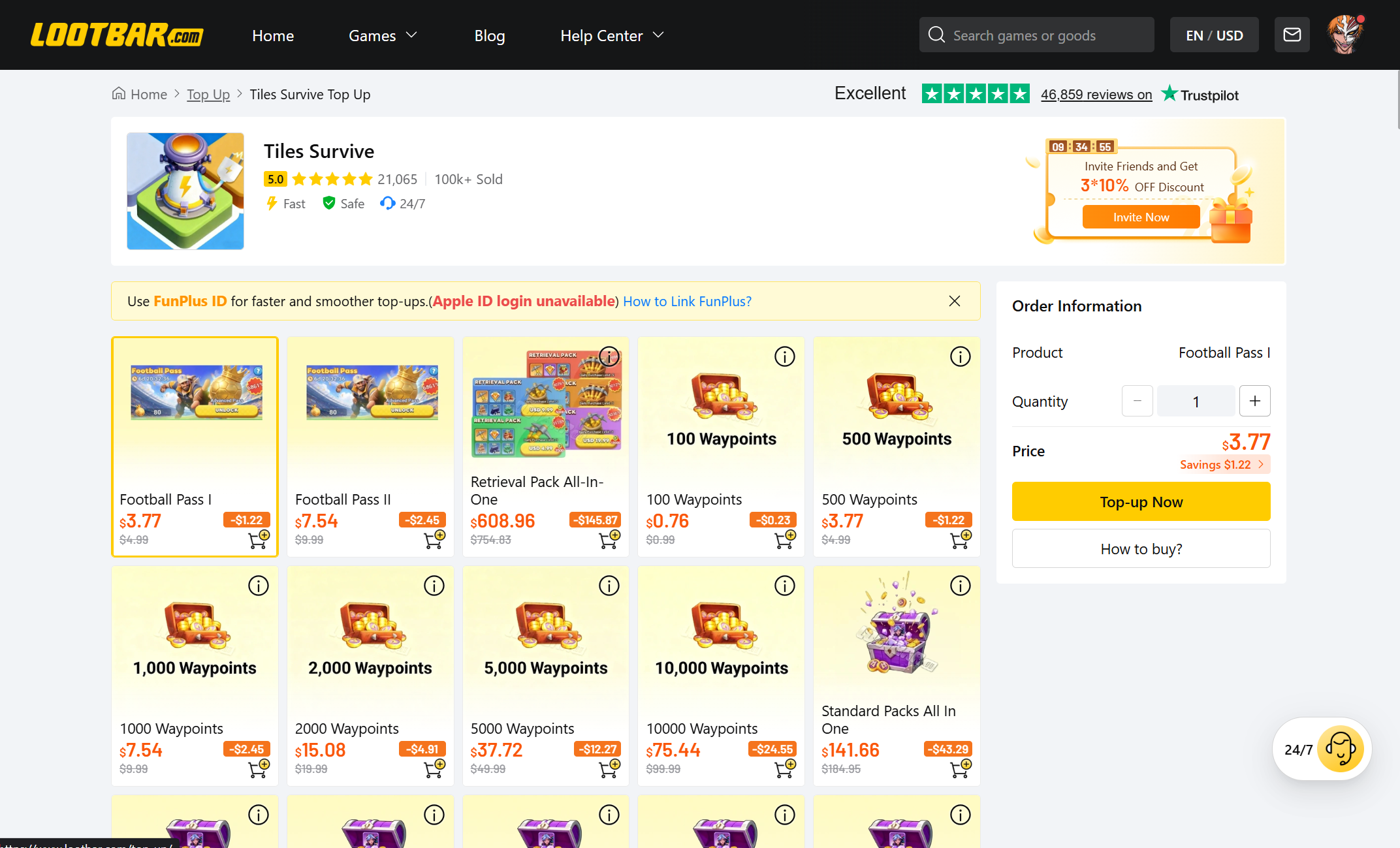Image resolution: width=1400 pixels, height=848 pixels.
Task: Click the Tiles Survive game thumbnail
Action: (x=185, y=191)
